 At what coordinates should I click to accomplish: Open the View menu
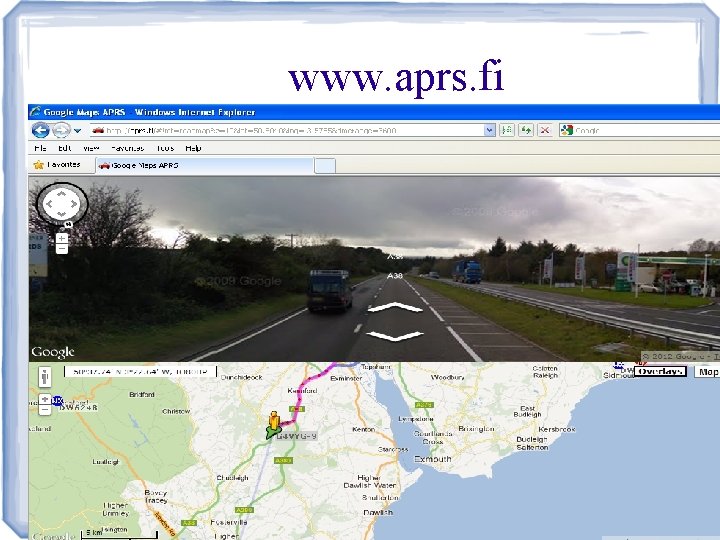[x=91, y=148]
